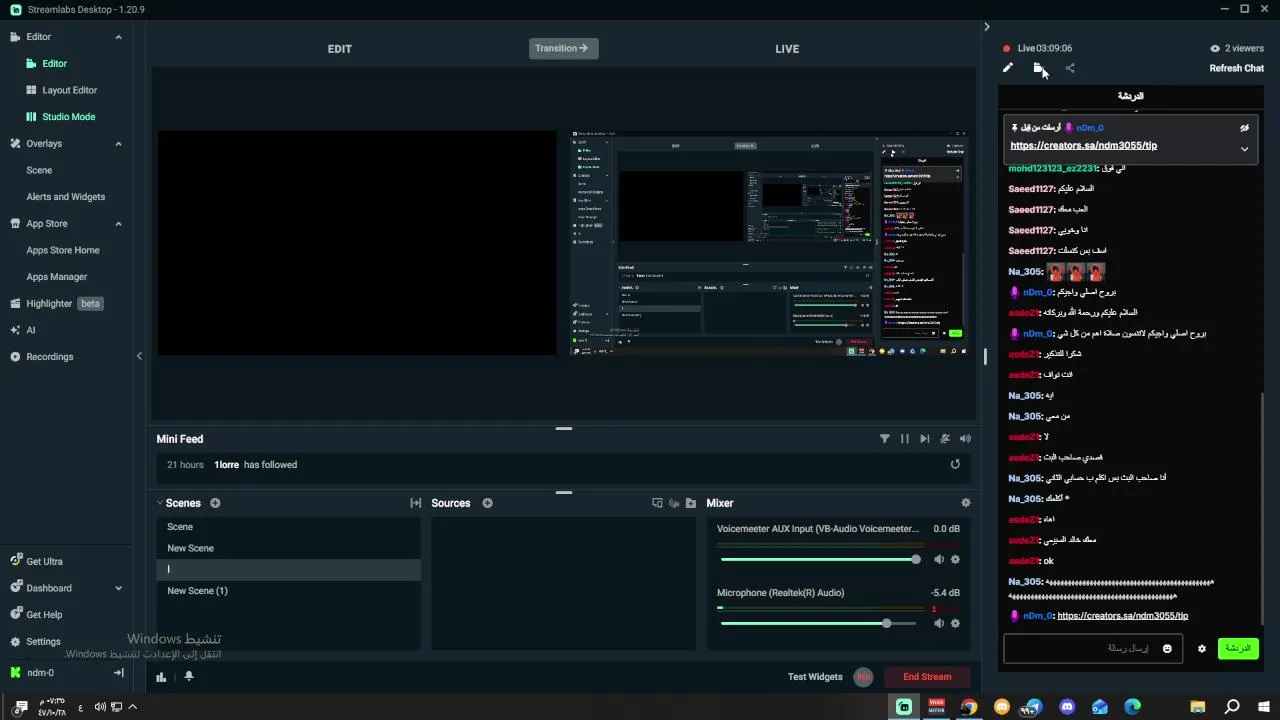Add a new source with plus icon

click(x=488, y=503)
